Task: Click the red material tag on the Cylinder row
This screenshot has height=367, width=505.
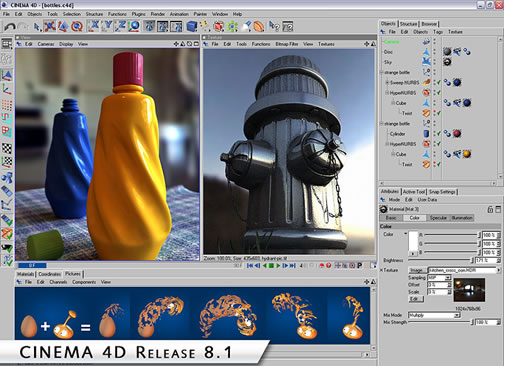Action: (x=457, y=134)
